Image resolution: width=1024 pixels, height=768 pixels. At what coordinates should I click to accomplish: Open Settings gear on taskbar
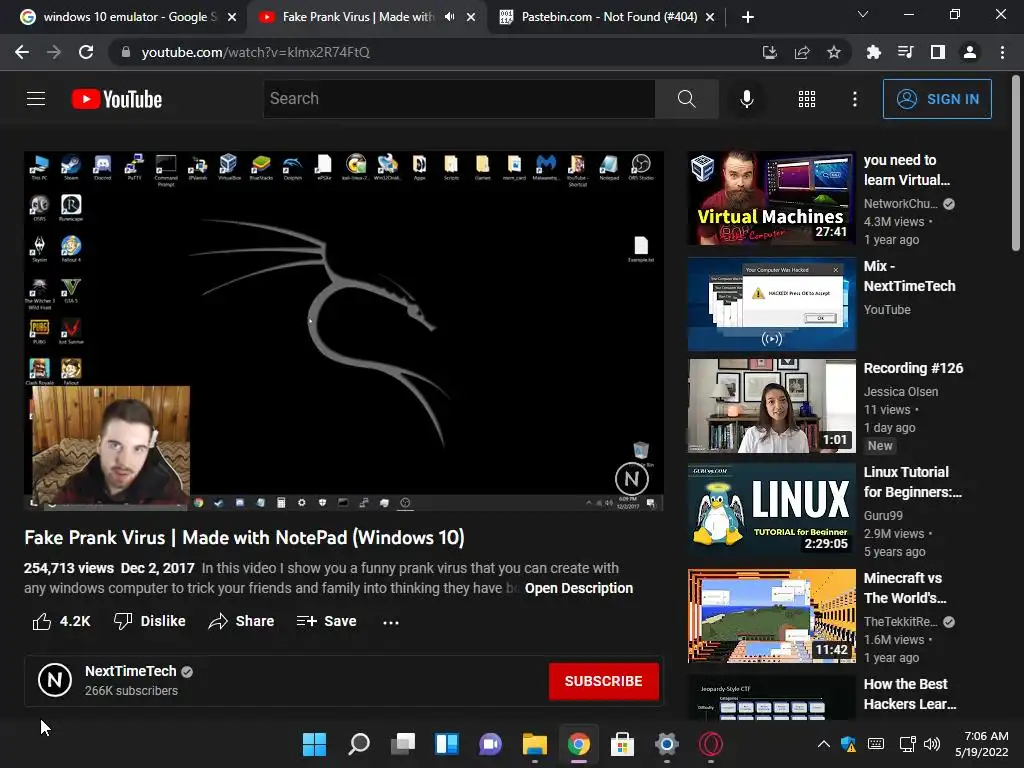[666, 744]
